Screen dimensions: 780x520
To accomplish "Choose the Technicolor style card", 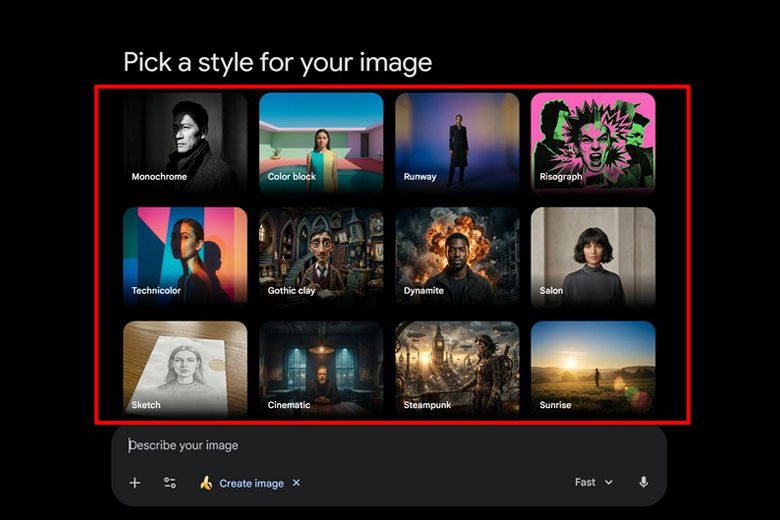I will click(x=185, y=257).
